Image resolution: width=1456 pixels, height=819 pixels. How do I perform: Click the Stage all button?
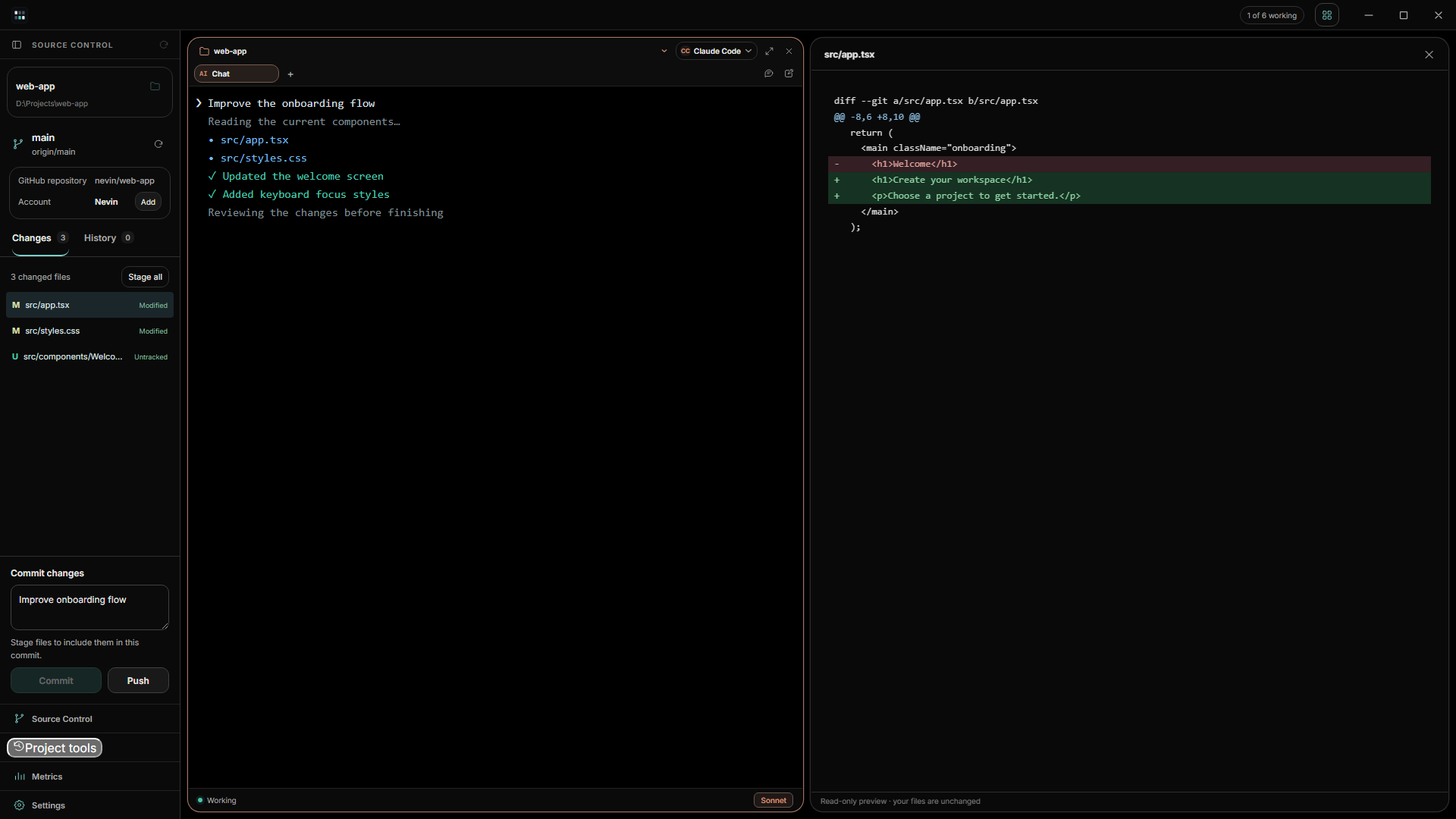pos(145,277)
